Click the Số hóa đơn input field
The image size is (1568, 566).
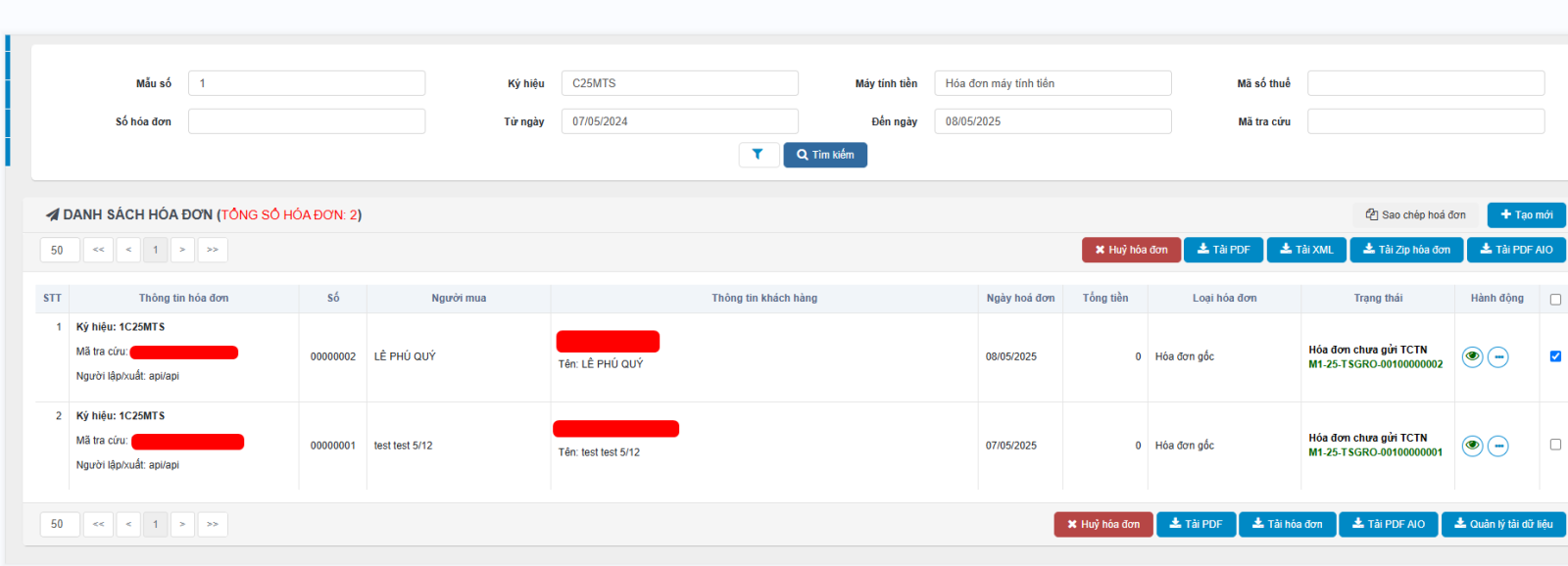click(x=307, y=121)
